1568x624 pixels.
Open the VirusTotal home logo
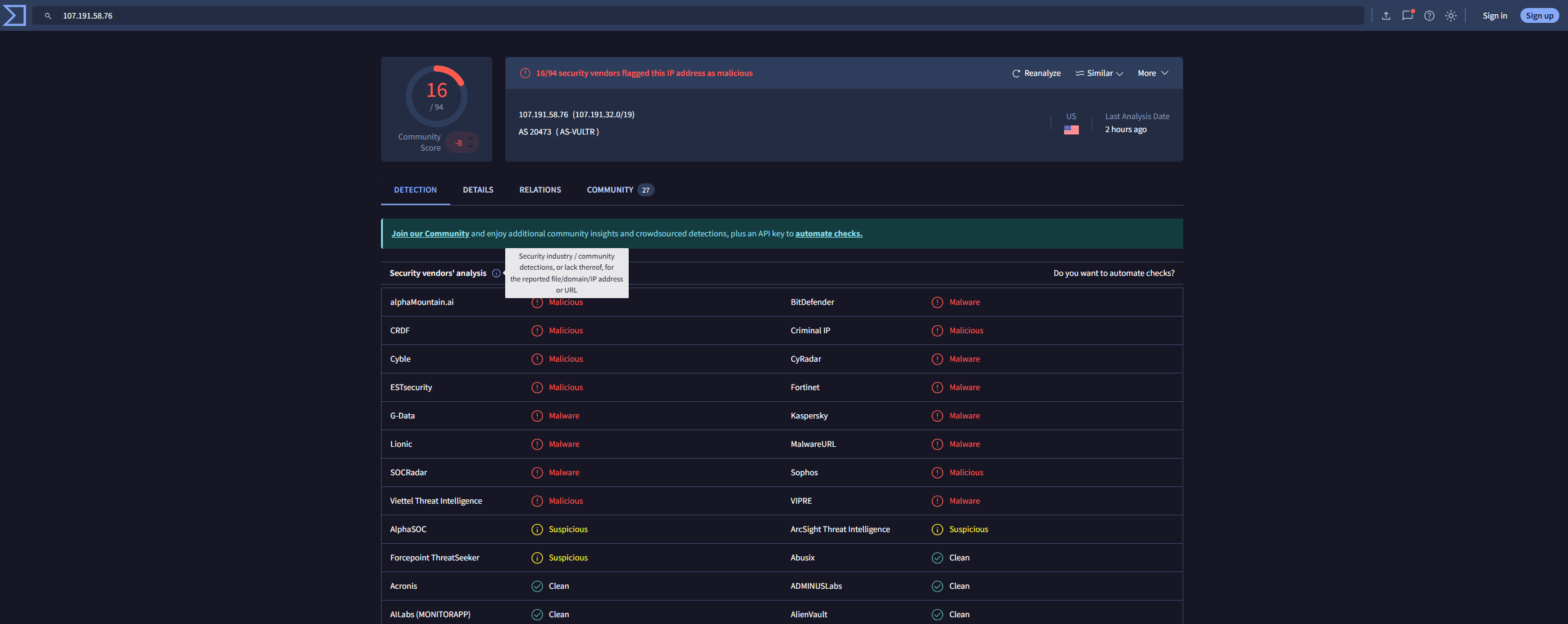[x=14, y=15]
